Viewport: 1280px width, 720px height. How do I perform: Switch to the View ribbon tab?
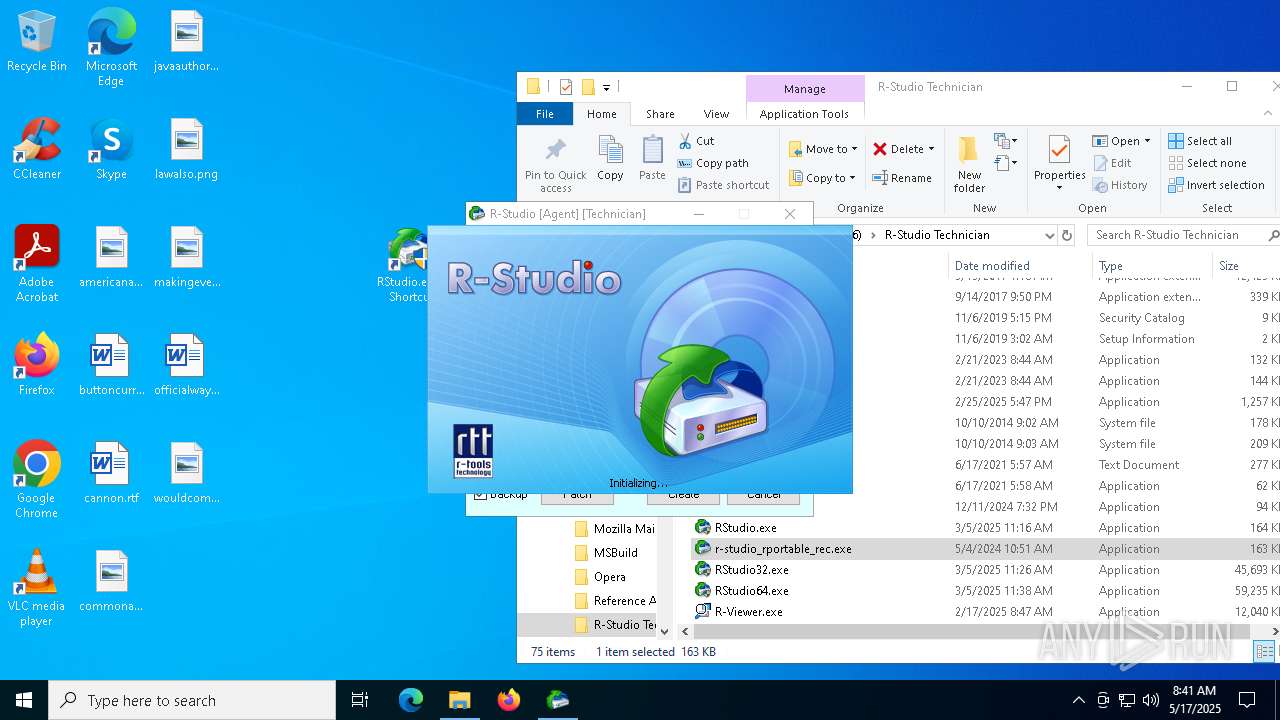(716, 114)
